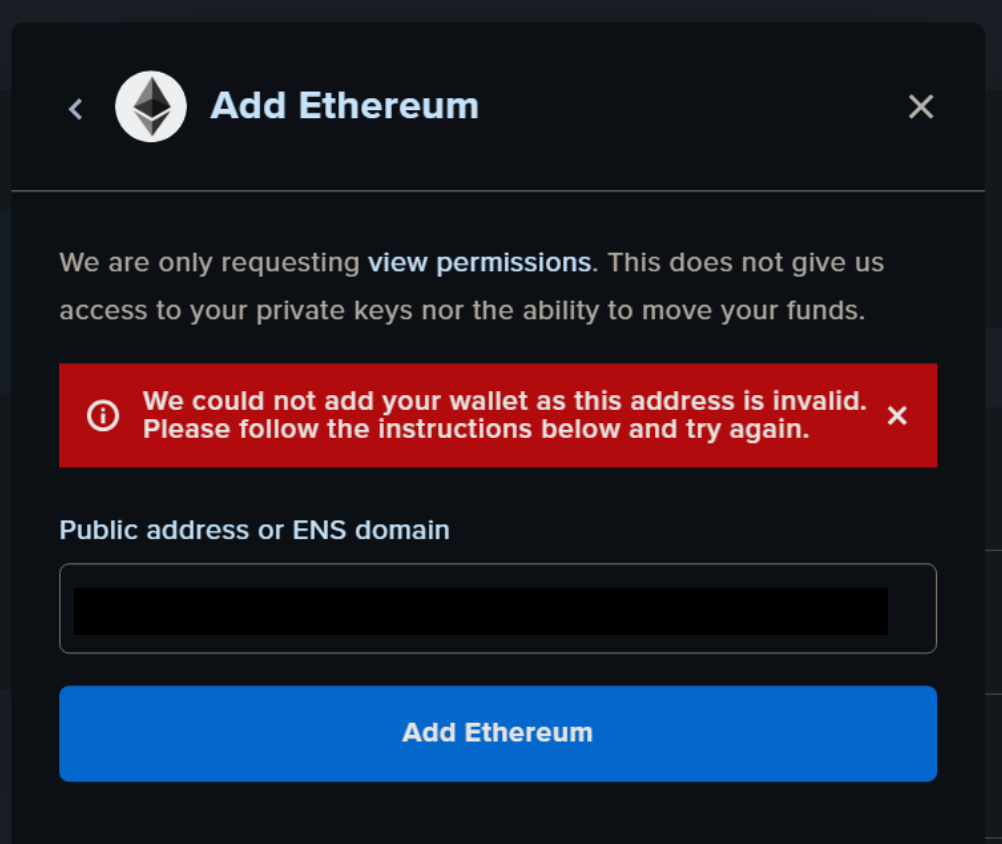1002x844 pixels.
Task: Dismiss the red invalid address error banner
Action: pos(897,415)
